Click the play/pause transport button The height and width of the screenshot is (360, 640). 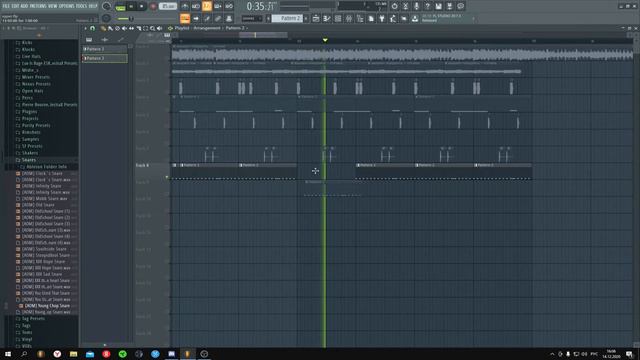click(131, 6)
